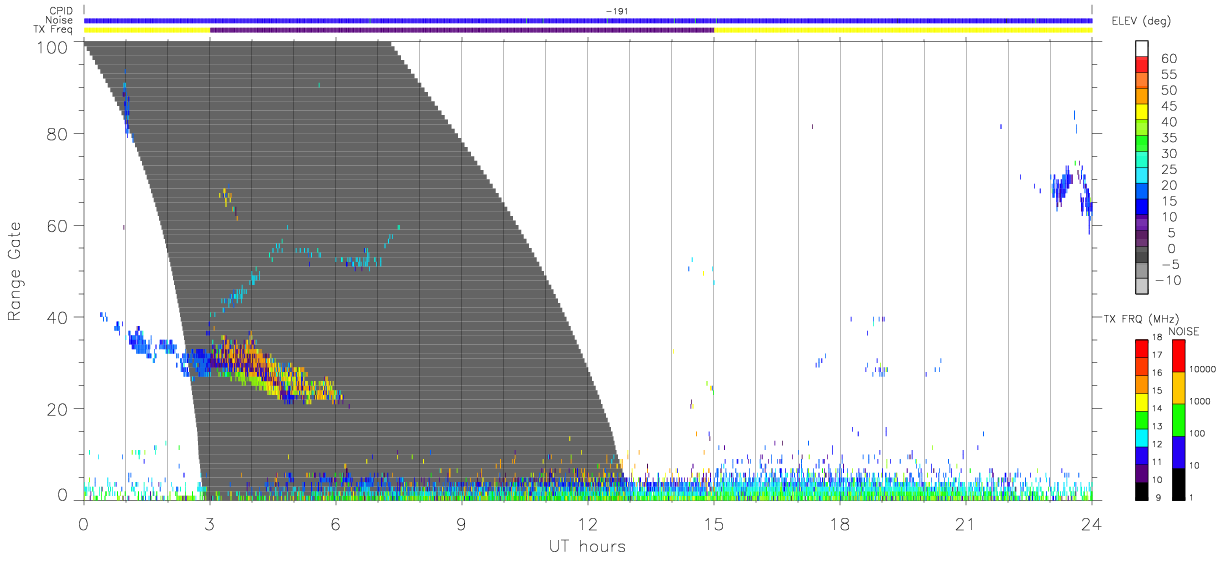The height and width of the screenshot is (567, 1228).
Task: Select the 'ELEV (deg)' color bar title
Action: pos(1142,20)
